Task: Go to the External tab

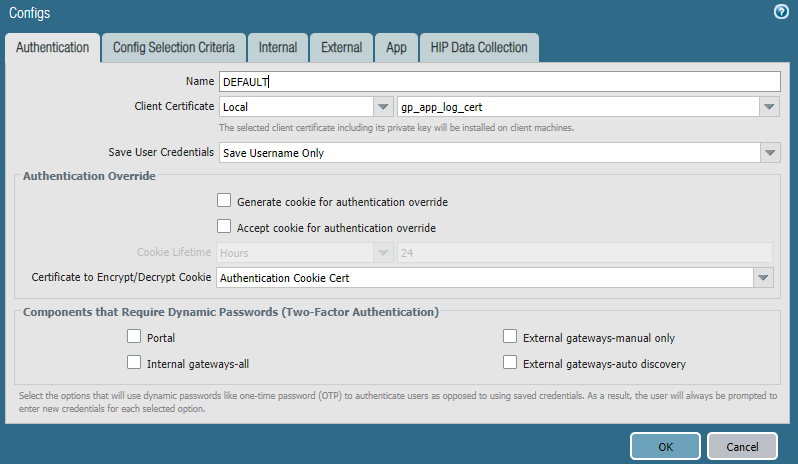Action: click(341, 47)
